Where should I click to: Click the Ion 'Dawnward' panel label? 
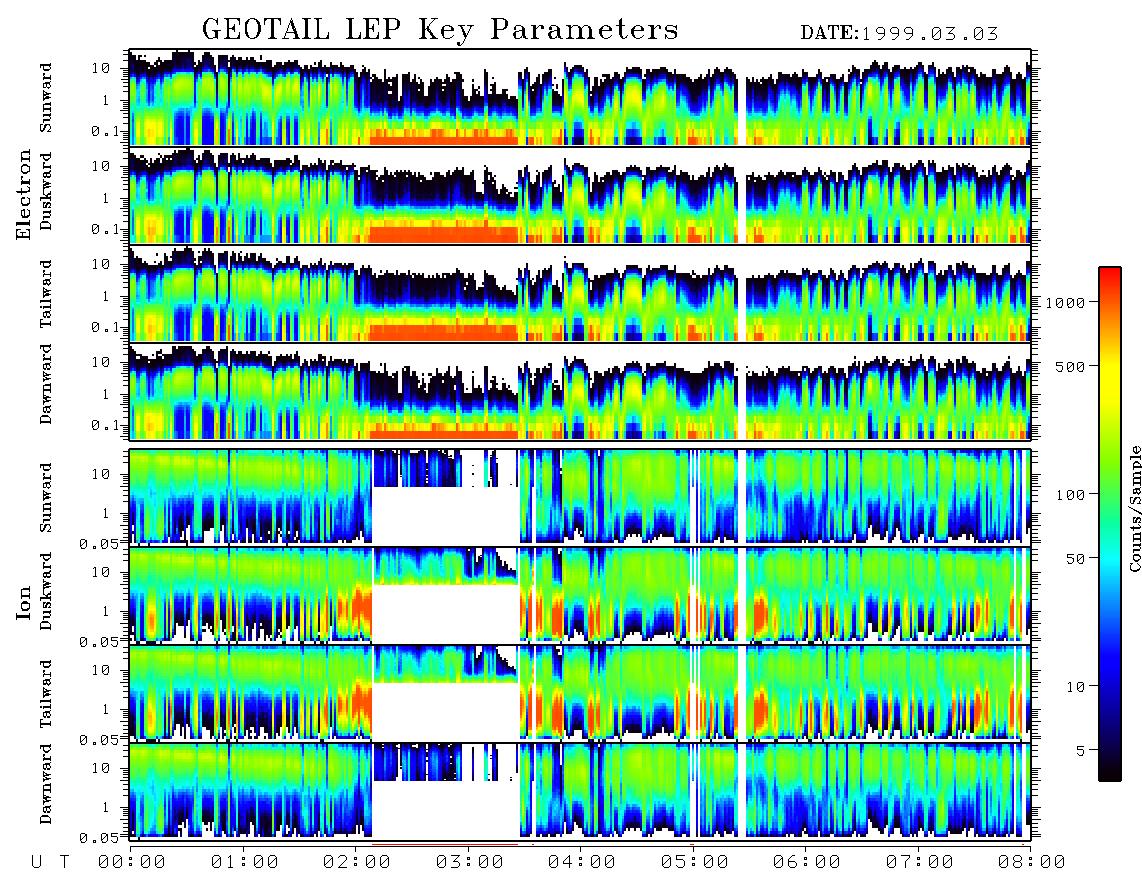tap(46, 784)
